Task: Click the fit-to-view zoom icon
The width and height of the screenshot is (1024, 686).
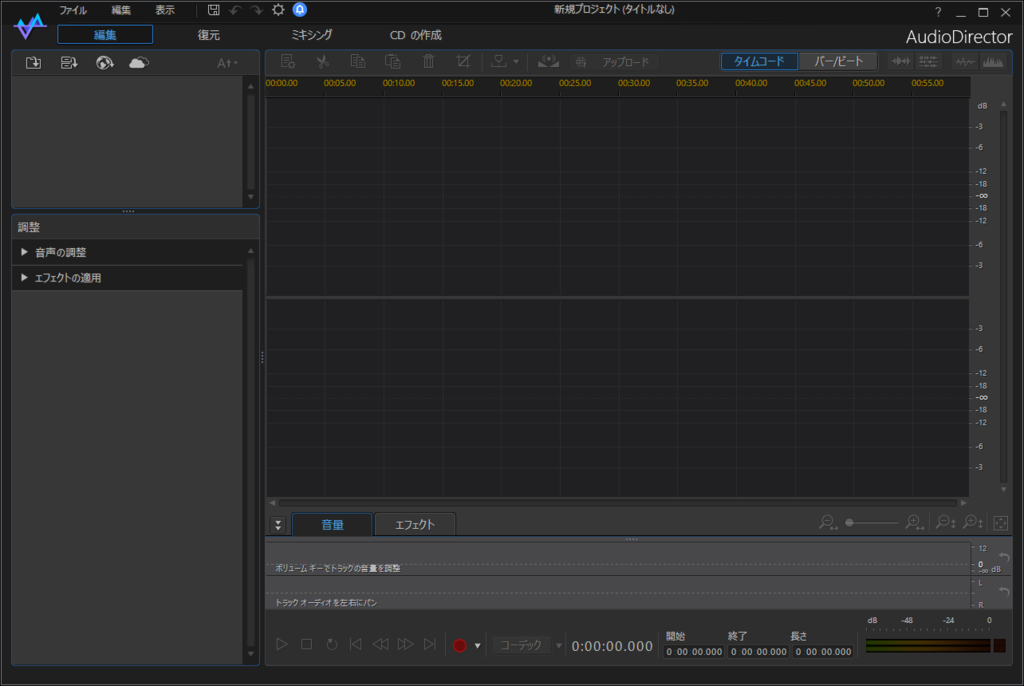Action: [x=1000, y=523]
